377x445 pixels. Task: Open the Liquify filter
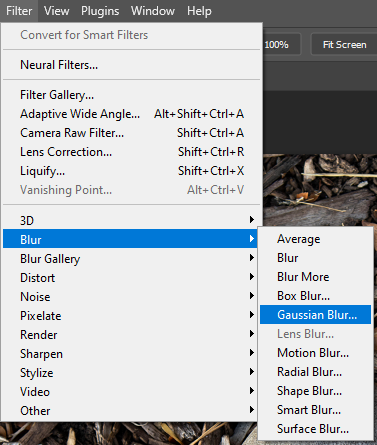132,171
